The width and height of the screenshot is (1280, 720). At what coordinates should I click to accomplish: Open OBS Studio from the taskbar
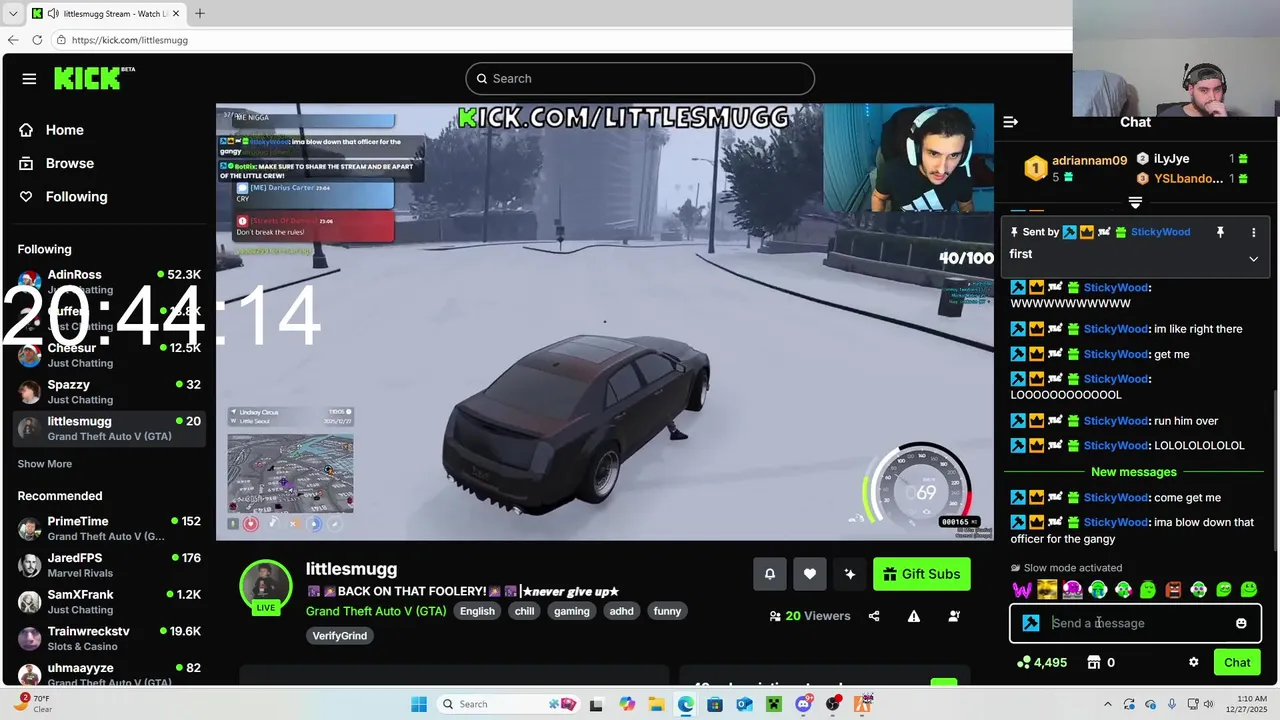tap(833, 704)
